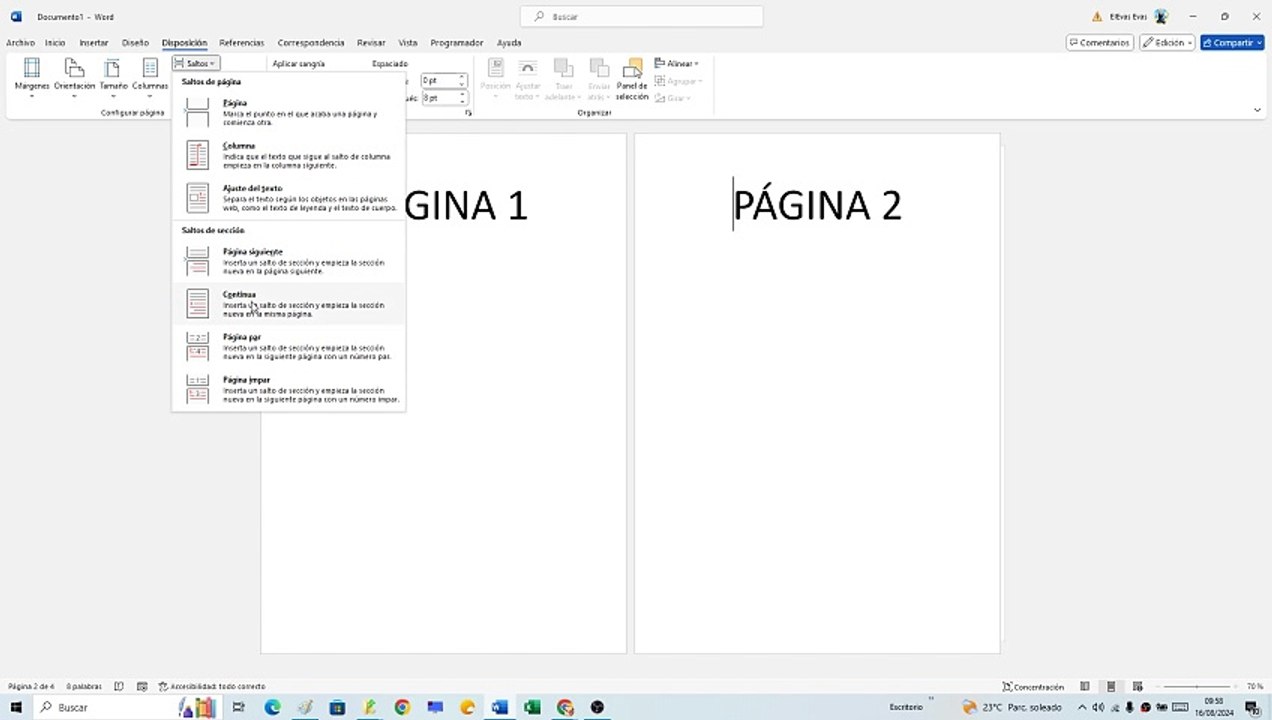Open the Archivo tab
The image size is (1272, 720).
[x=20, y=43]
